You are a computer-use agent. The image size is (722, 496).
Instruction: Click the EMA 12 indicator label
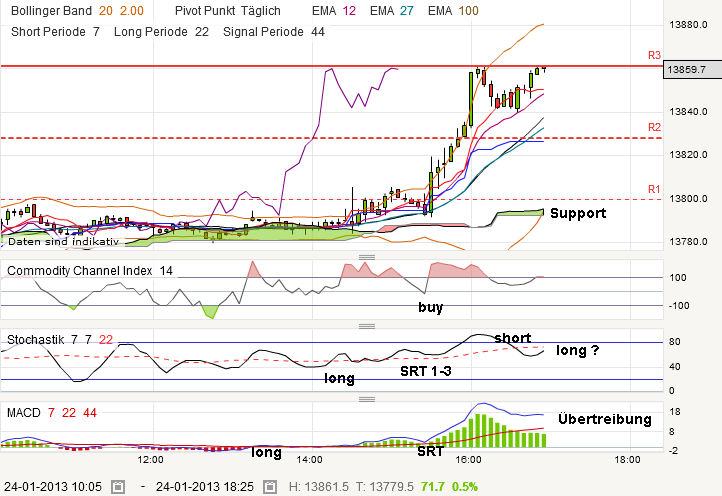coord(334,11)
